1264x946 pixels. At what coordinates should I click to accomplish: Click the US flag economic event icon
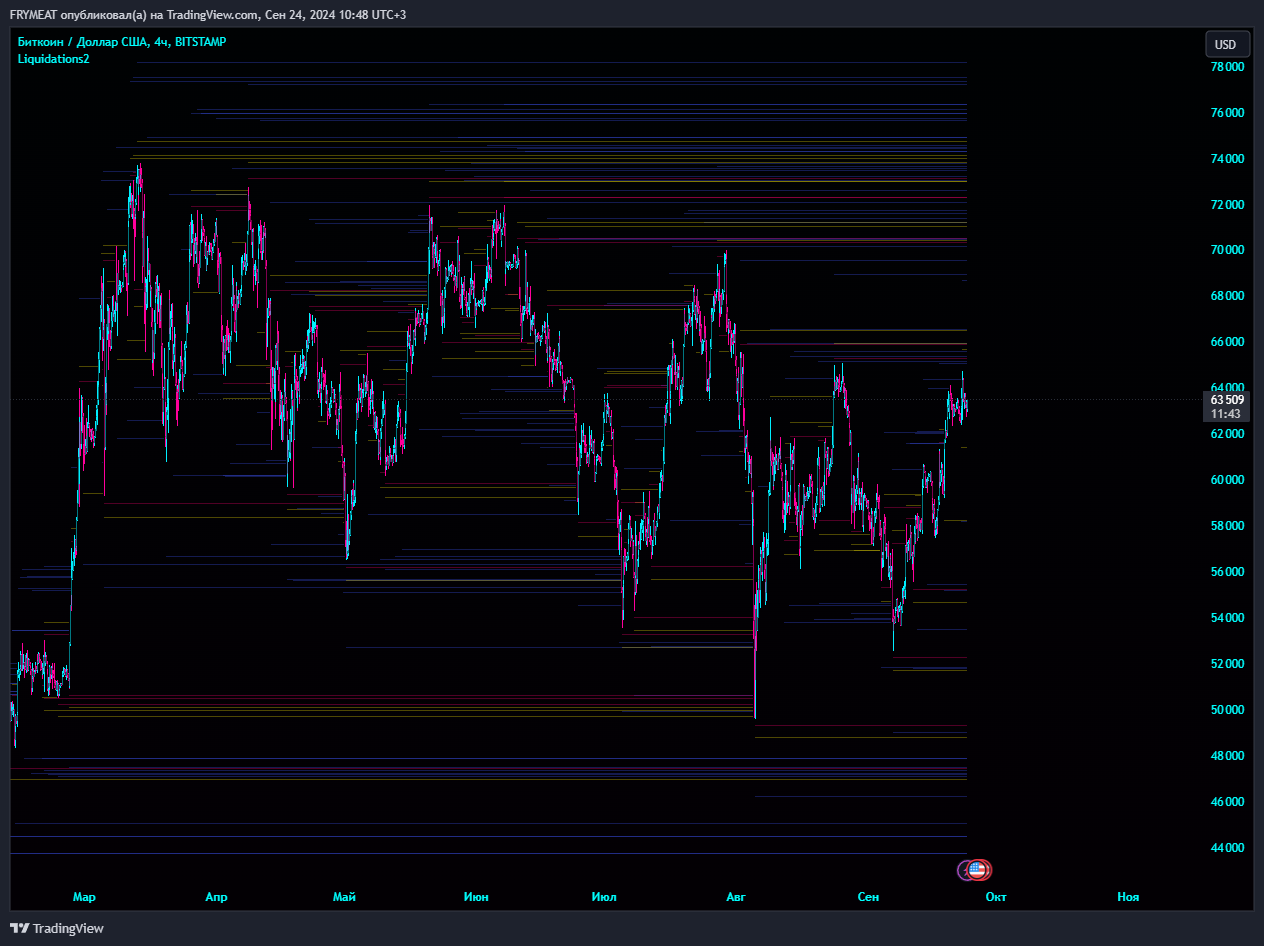[979, 870]
